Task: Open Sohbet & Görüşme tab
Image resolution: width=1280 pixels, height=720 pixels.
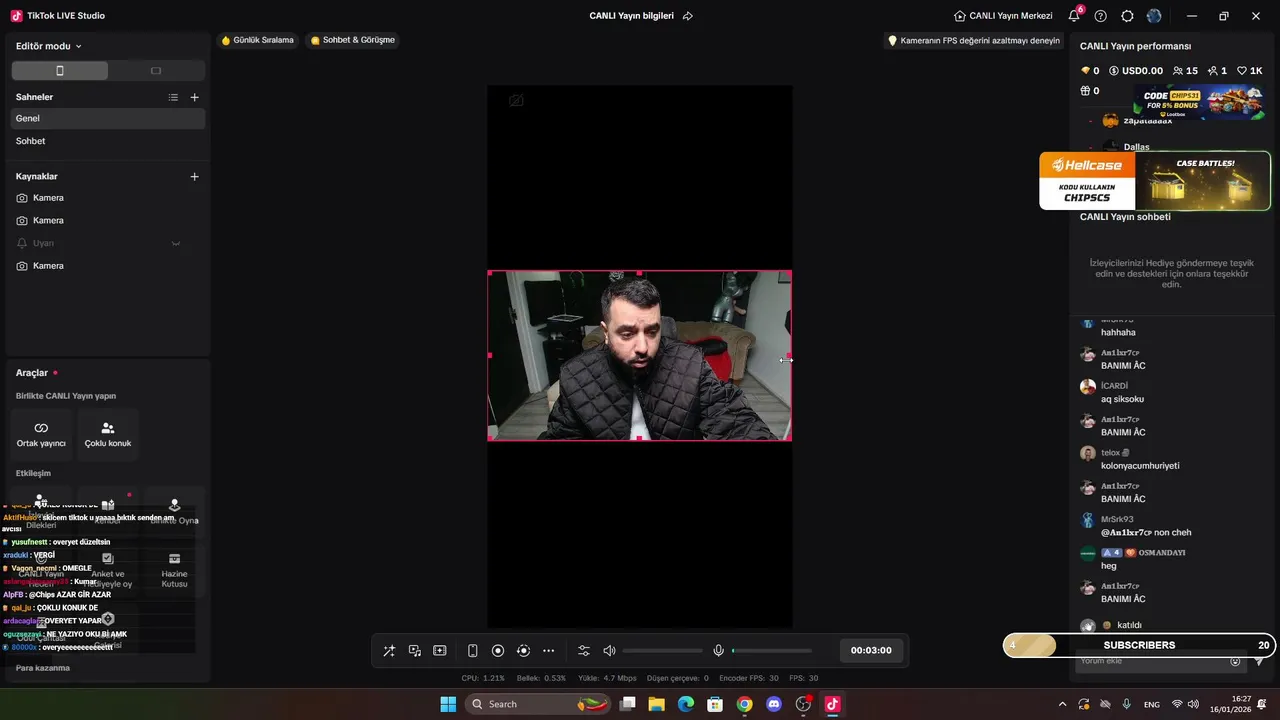Action: click(x=353, y=40)
